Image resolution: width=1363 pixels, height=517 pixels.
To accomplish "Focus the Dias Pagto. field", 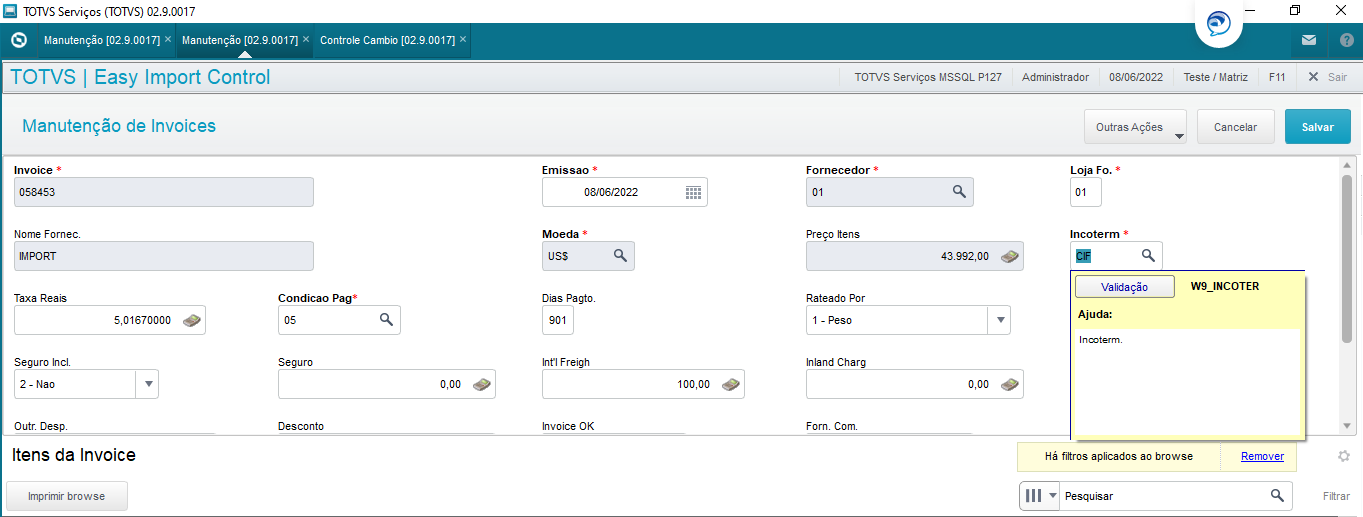I will tap(558, 320).
